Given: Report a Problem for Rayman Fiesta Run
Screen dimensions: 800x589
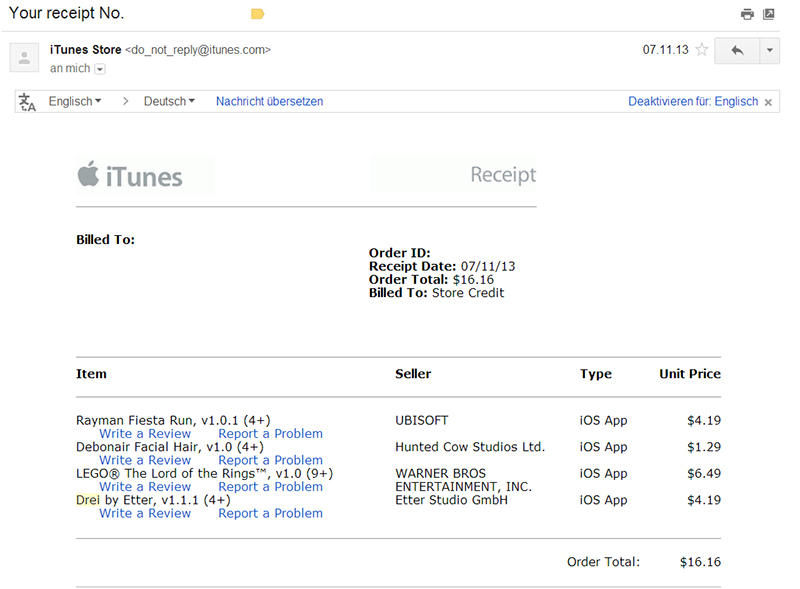Looking at the screenshot, I should pyautogui.click(x=270, y=433).
